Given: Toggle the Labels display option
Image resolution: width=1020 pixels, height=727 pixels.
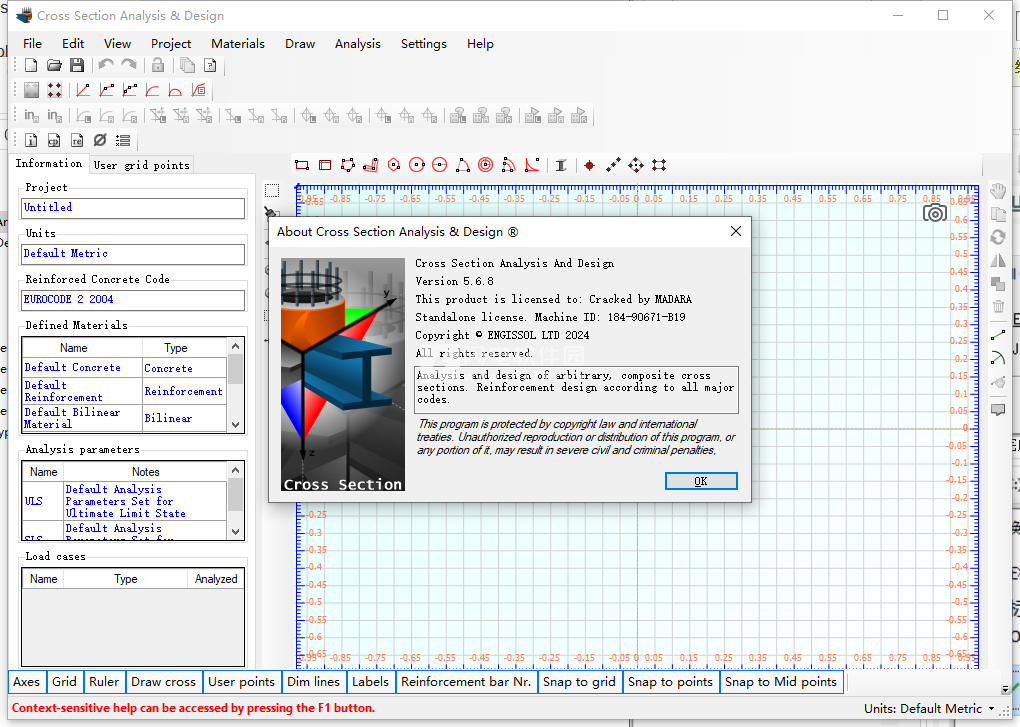Looking at the screenshot, I should point(370,681).
